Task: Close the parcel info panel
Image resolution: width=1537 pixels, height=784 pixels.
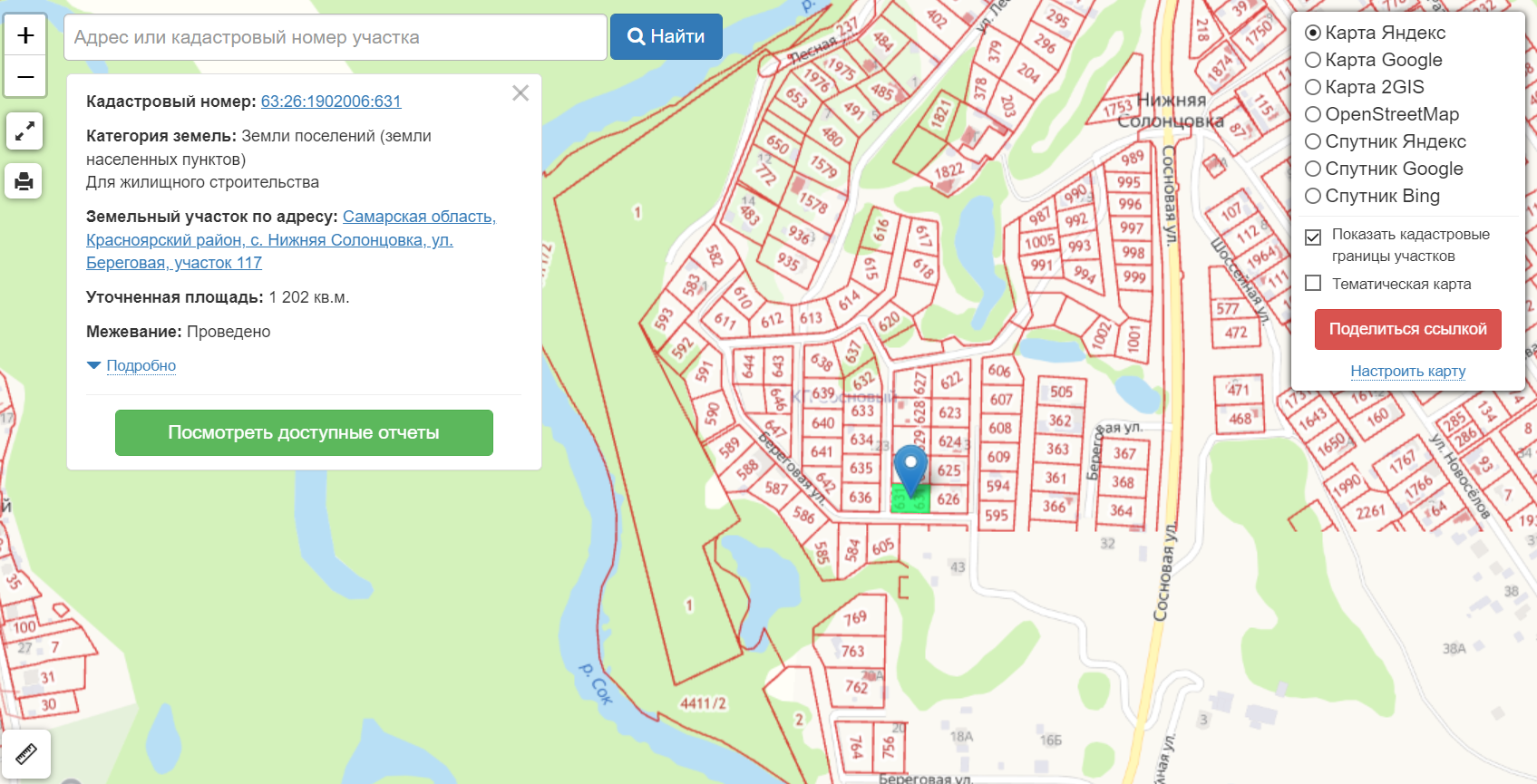Action: pos(520,93)
